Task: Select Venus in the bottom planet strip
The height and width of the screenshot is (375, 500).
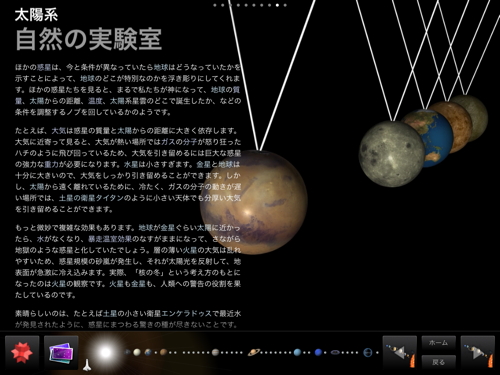Action: pos(137,352)
